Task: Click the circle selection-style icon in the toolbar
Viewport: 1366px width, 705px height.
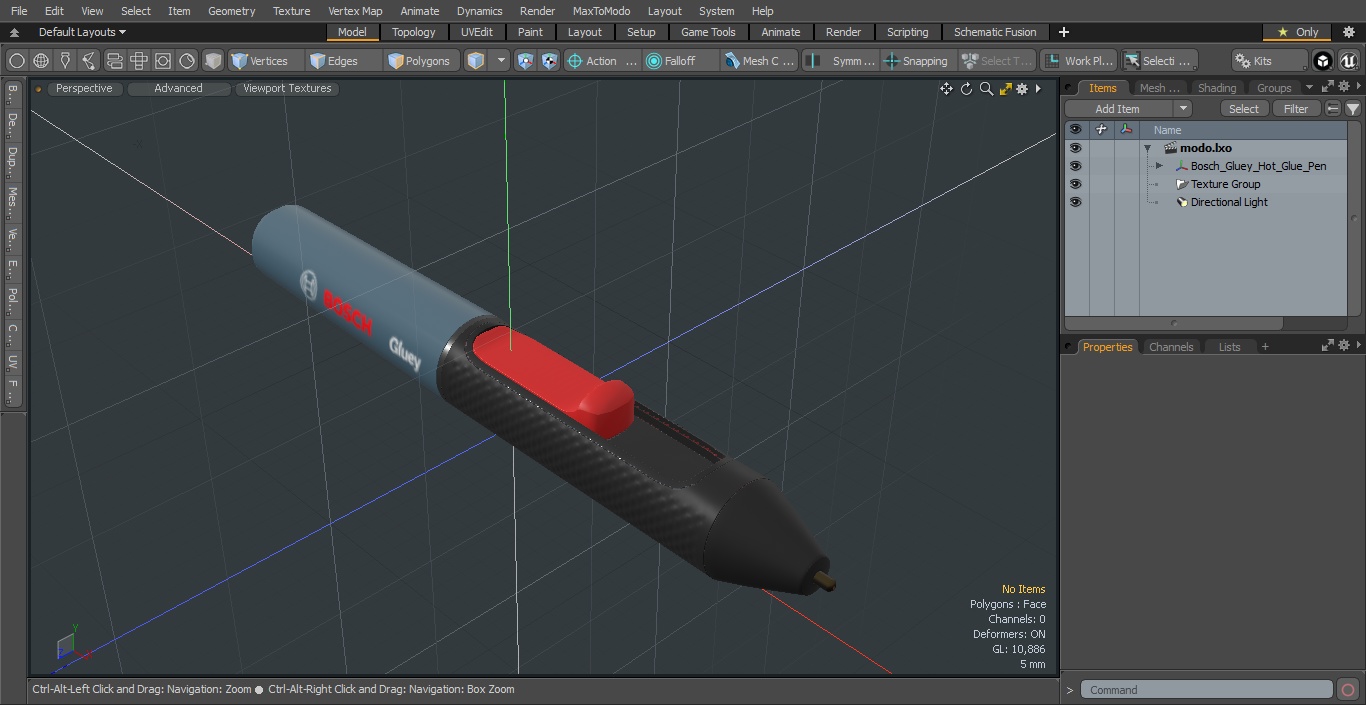Action: pyautogui.click(x=16, y=61)
